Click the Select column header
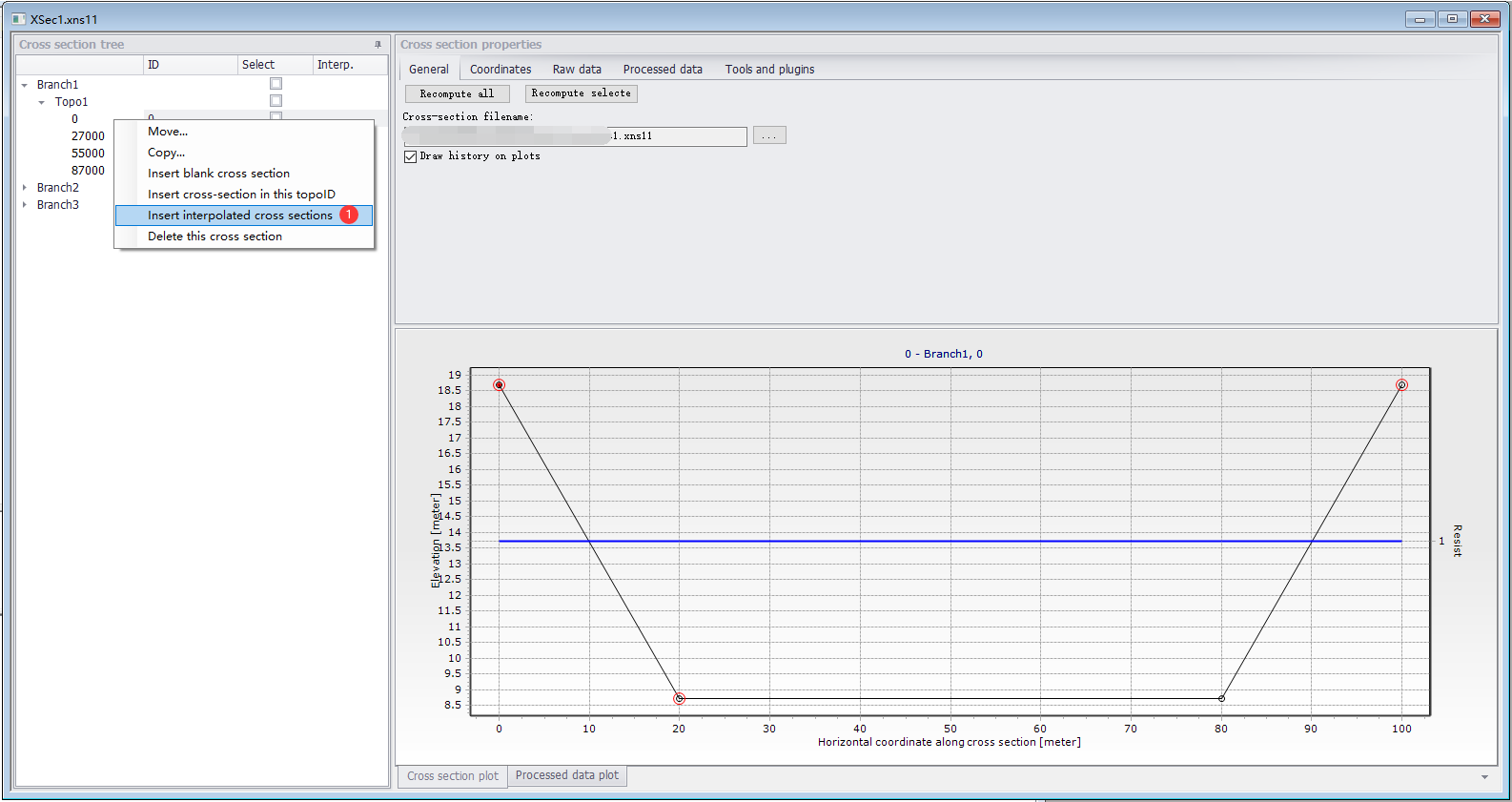Viewport: 1512px width, 802px height. tap(276, 65)
